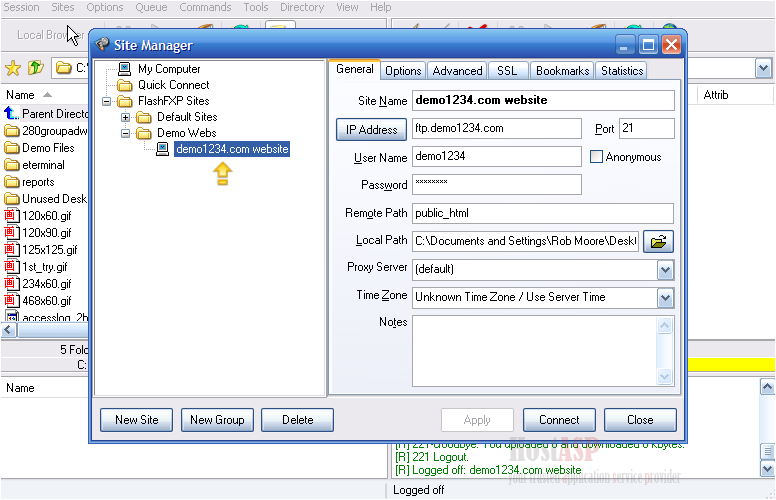Image resolution: width=776 pixels, height=500 pixels.
Task: Click the eterminal folder icon
Action: (11, 164)
